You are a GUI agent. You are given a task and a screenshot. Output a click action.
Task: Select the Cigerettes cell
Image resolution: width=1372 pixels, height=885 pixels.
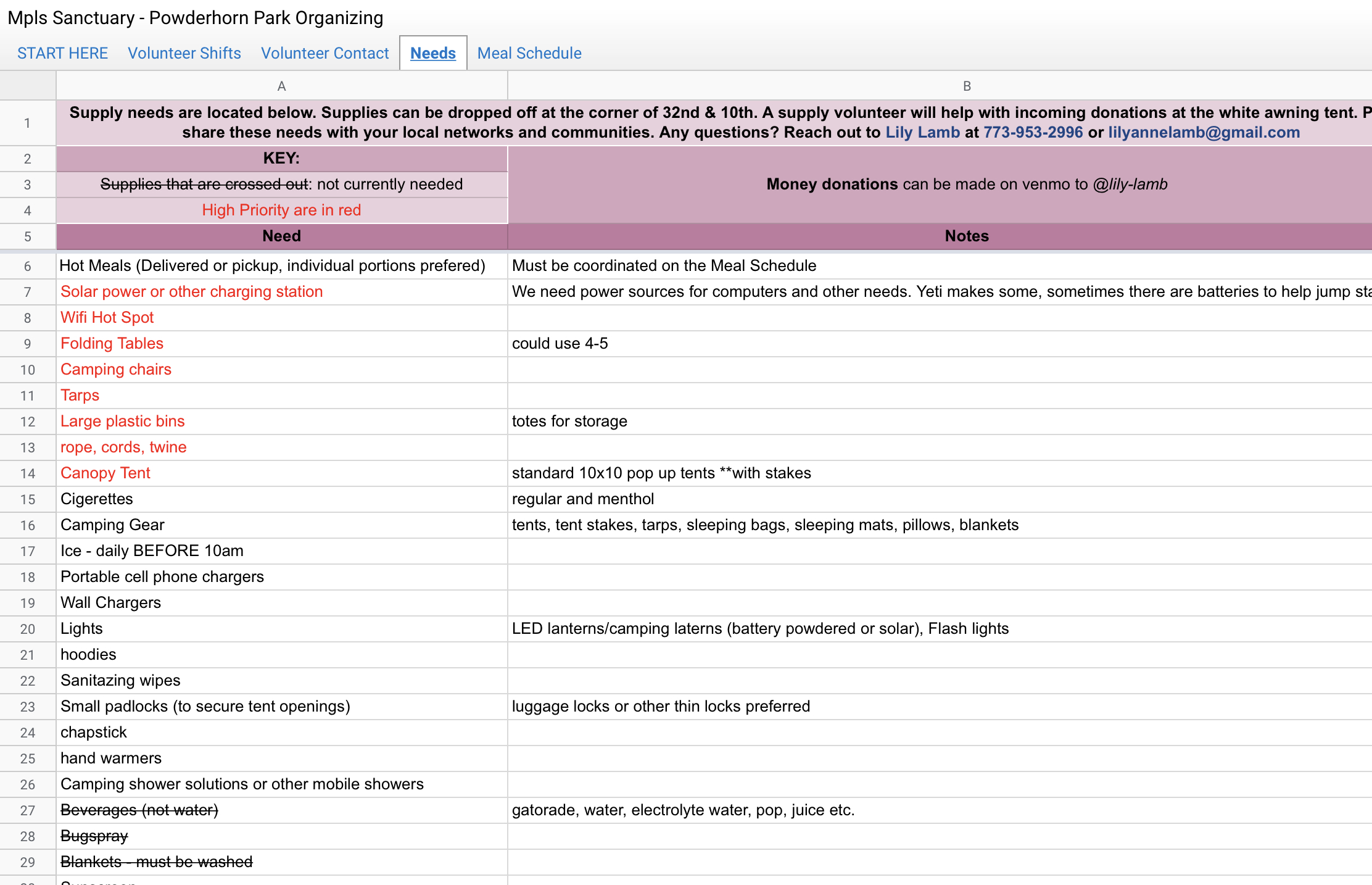click(x=282, y=499)
